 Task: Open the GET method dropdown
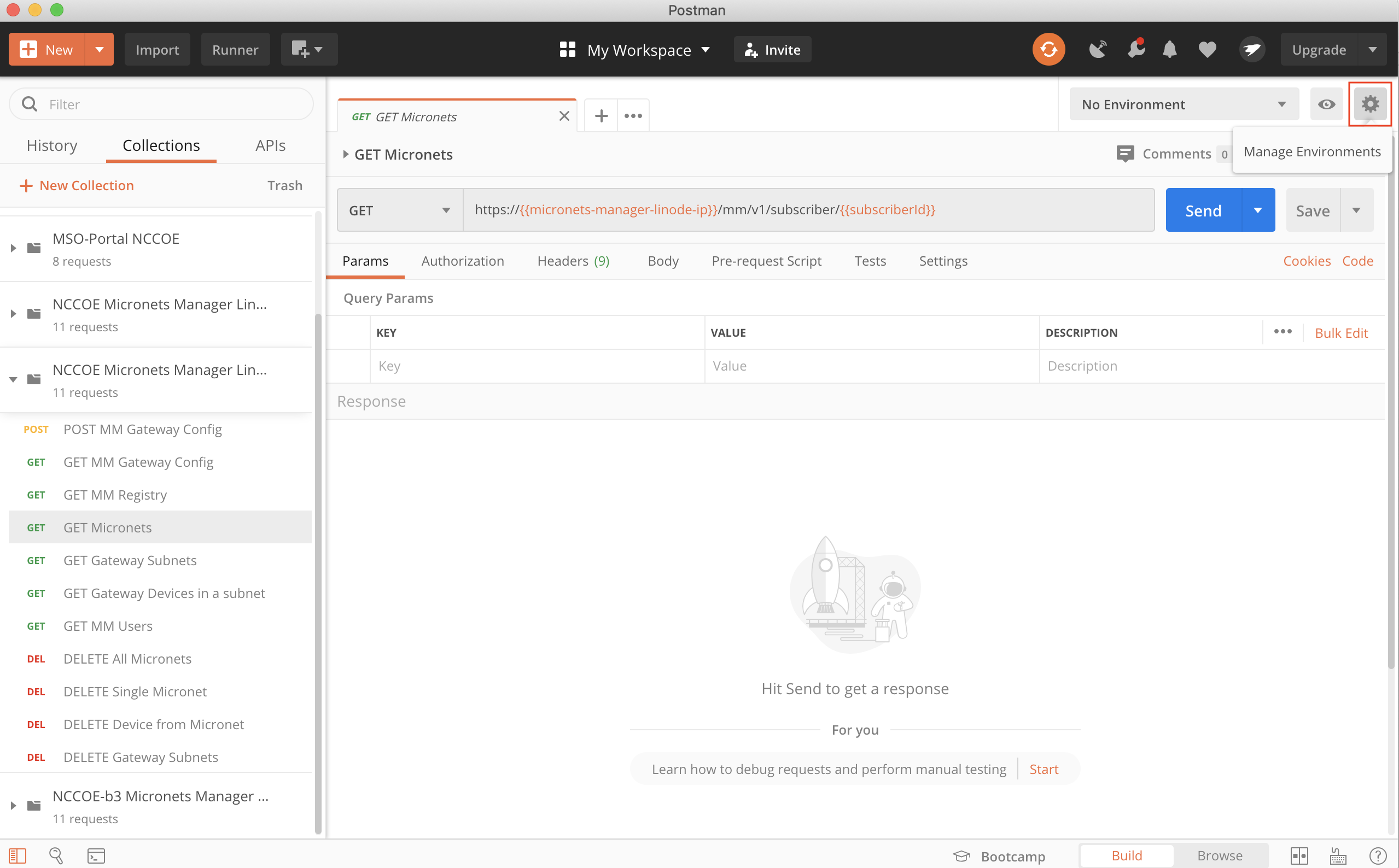[x=400, y=210]
